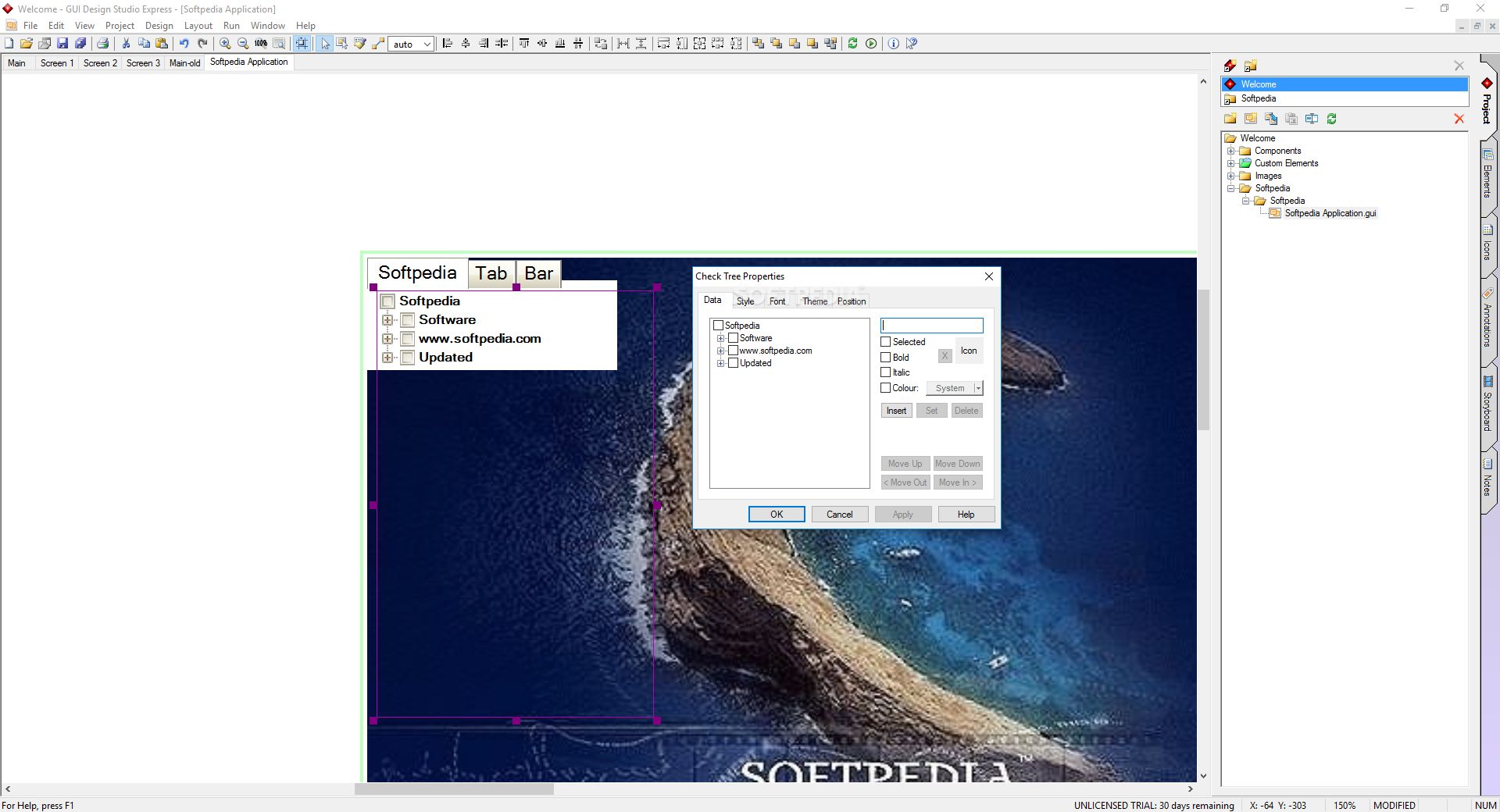Open the auto zoom dropdown

point(427,45)
